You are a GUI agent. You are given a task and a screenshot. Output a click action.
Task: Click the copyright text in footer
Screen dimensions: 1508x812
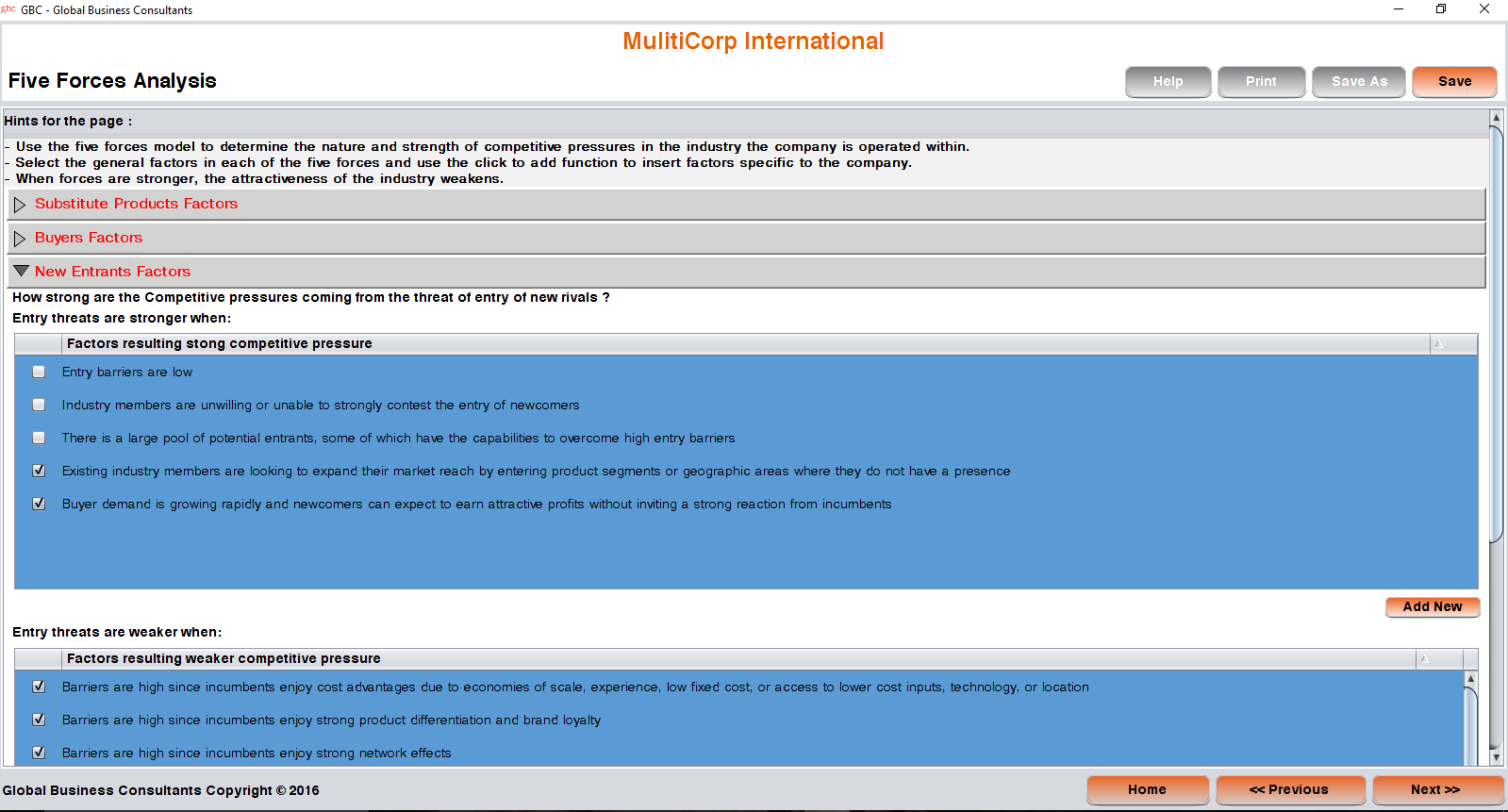[x=160, y=790]
